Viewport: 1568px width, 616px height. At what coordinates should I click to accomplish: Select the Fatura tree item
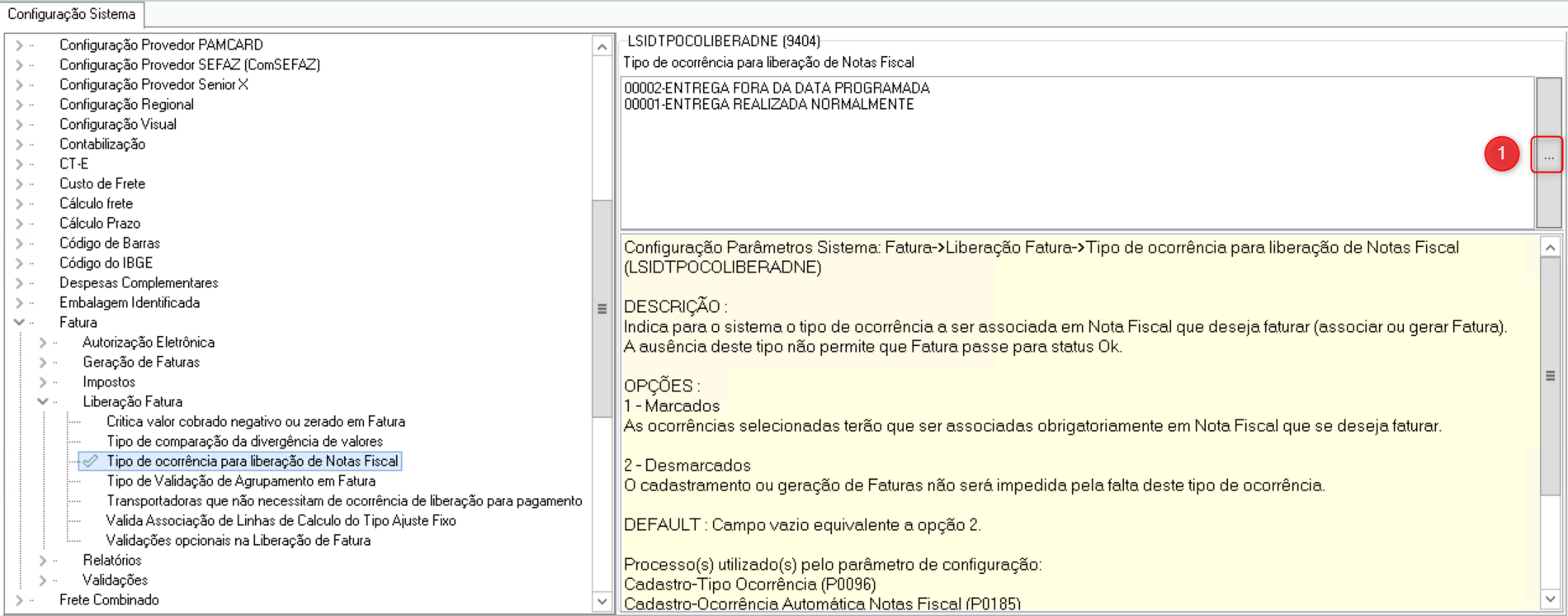78,322
